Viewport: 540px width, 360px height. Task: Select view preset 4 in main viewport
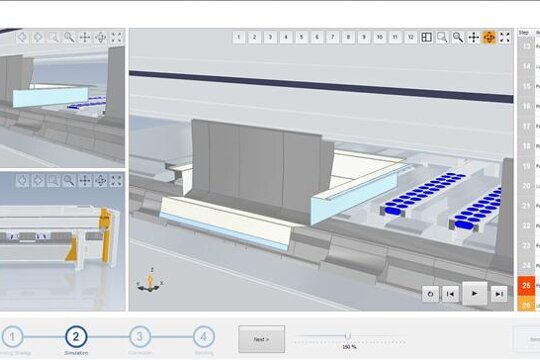[x=286, y=37]
